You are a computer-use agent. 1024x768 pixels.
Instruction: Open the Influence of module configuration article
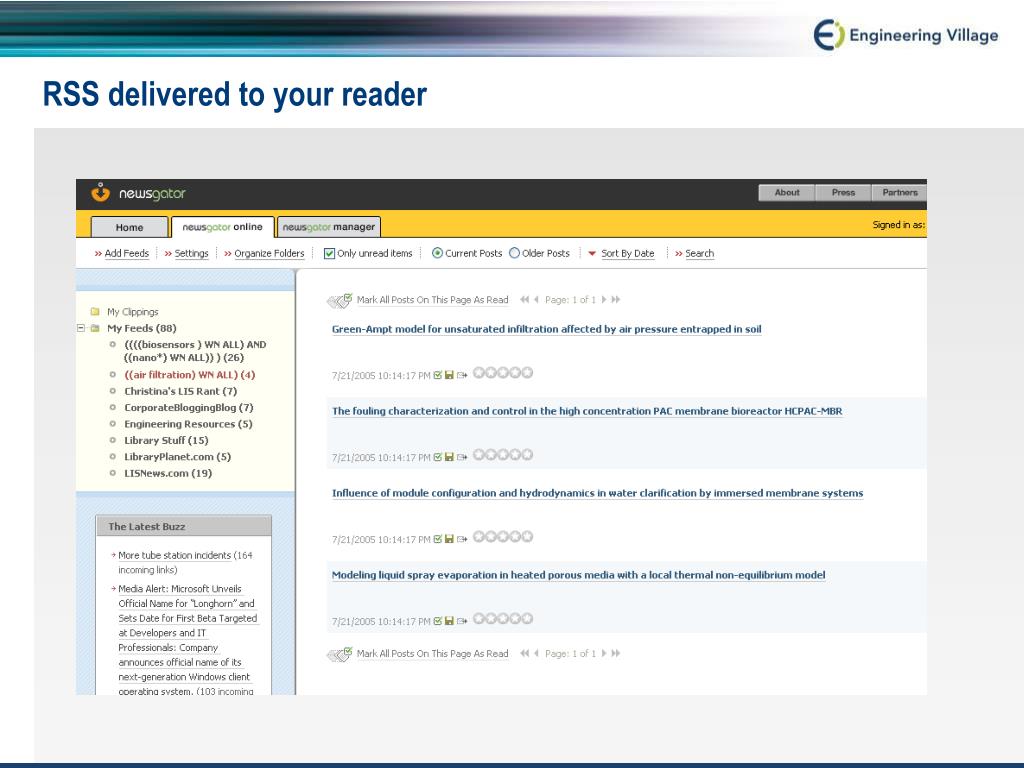pos(598,493)
